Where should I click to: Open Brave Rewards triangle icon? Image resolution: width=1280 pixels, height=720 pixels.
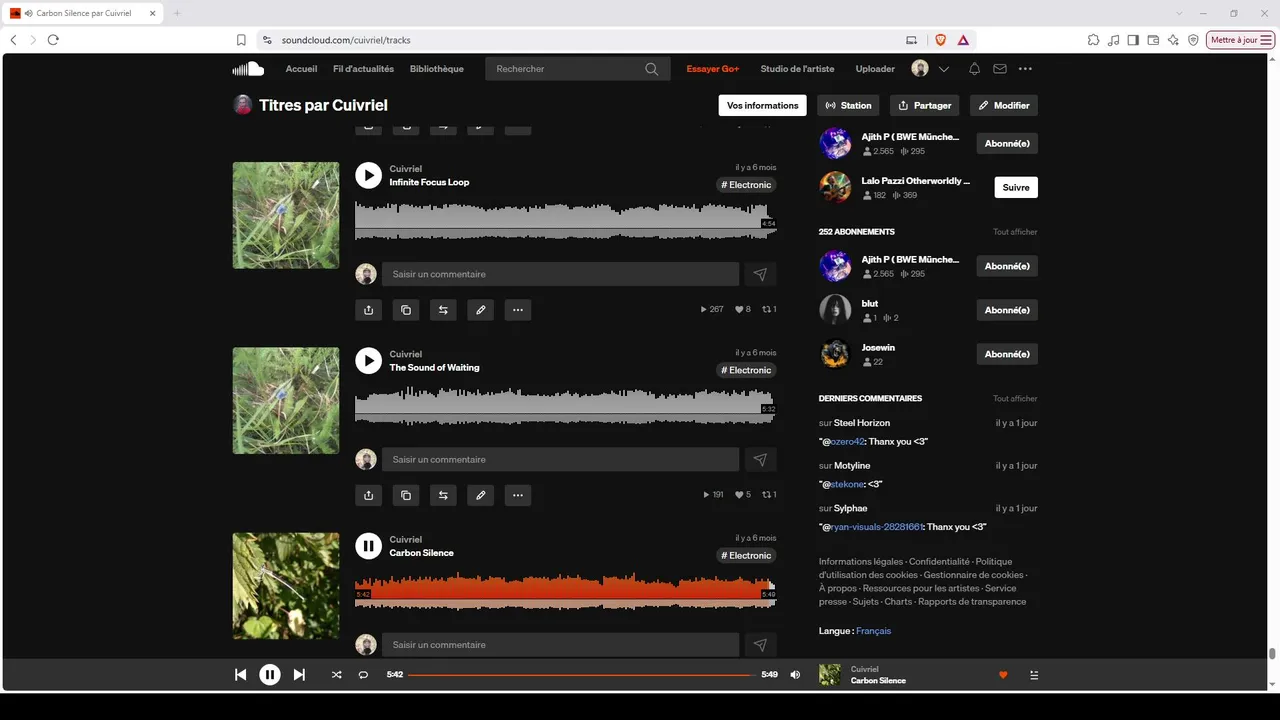click(963, 40)
